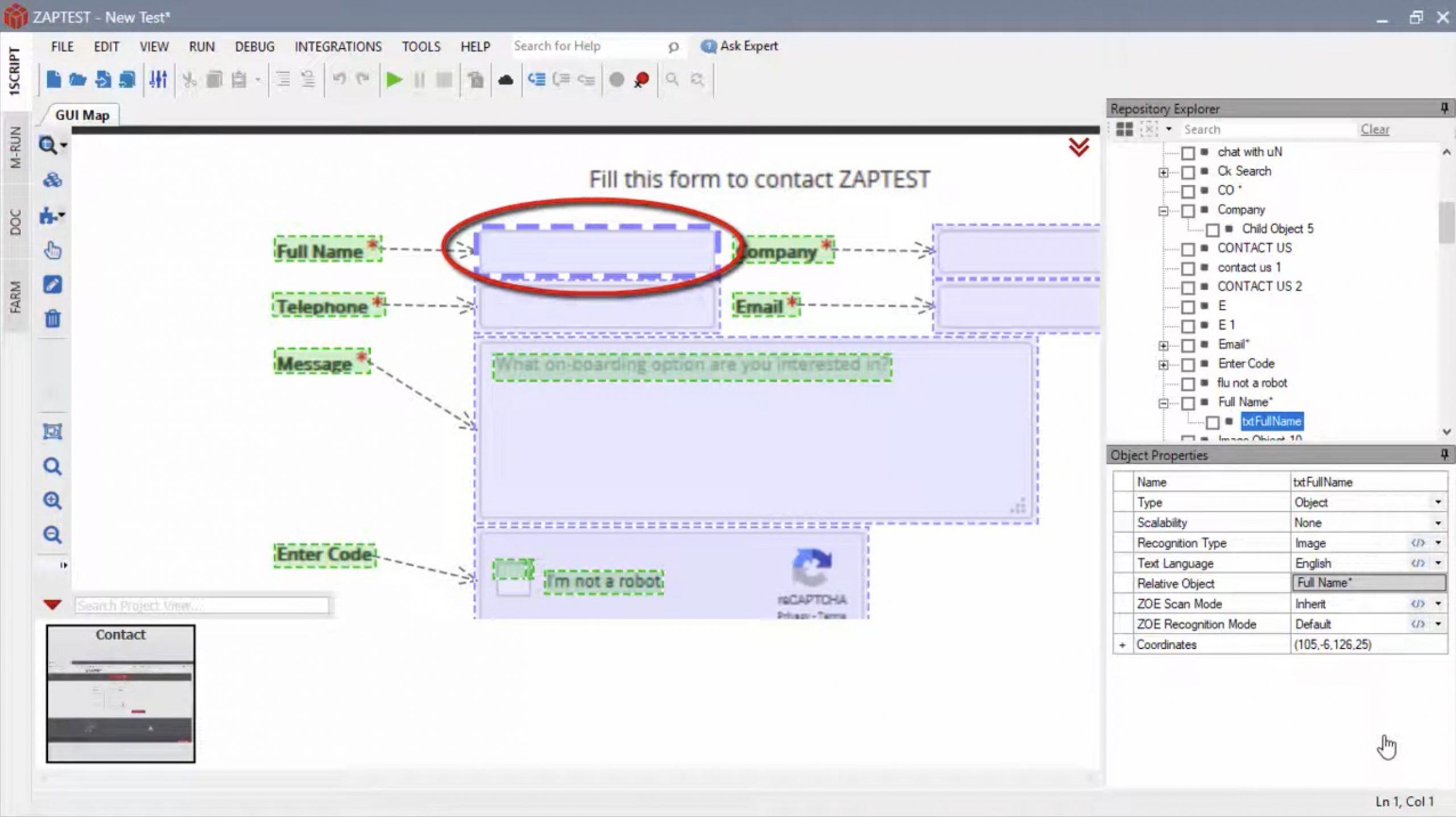Click Ask Expert button

(741, 46)
